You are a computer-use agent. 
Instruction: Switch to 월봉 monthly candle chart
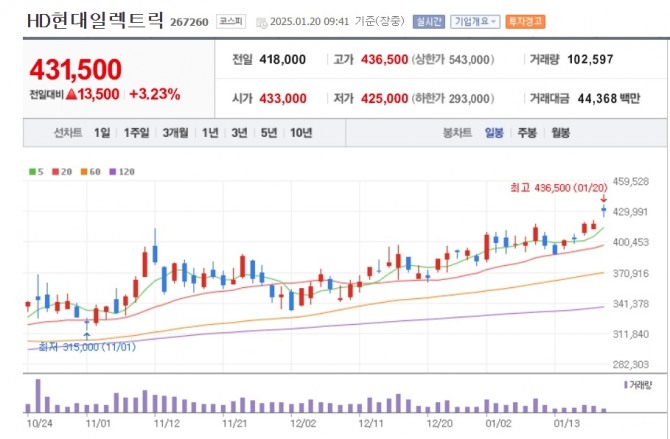(x=560, y=133)
